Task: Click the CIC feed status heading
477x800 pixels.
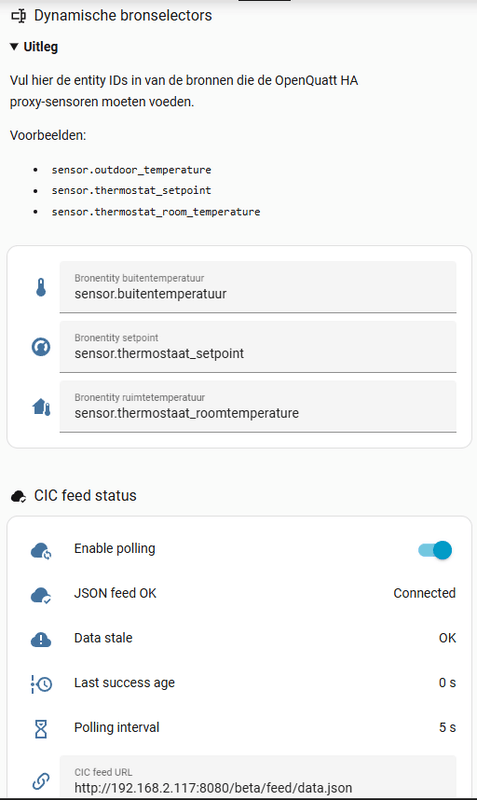Action: [85, 495]
